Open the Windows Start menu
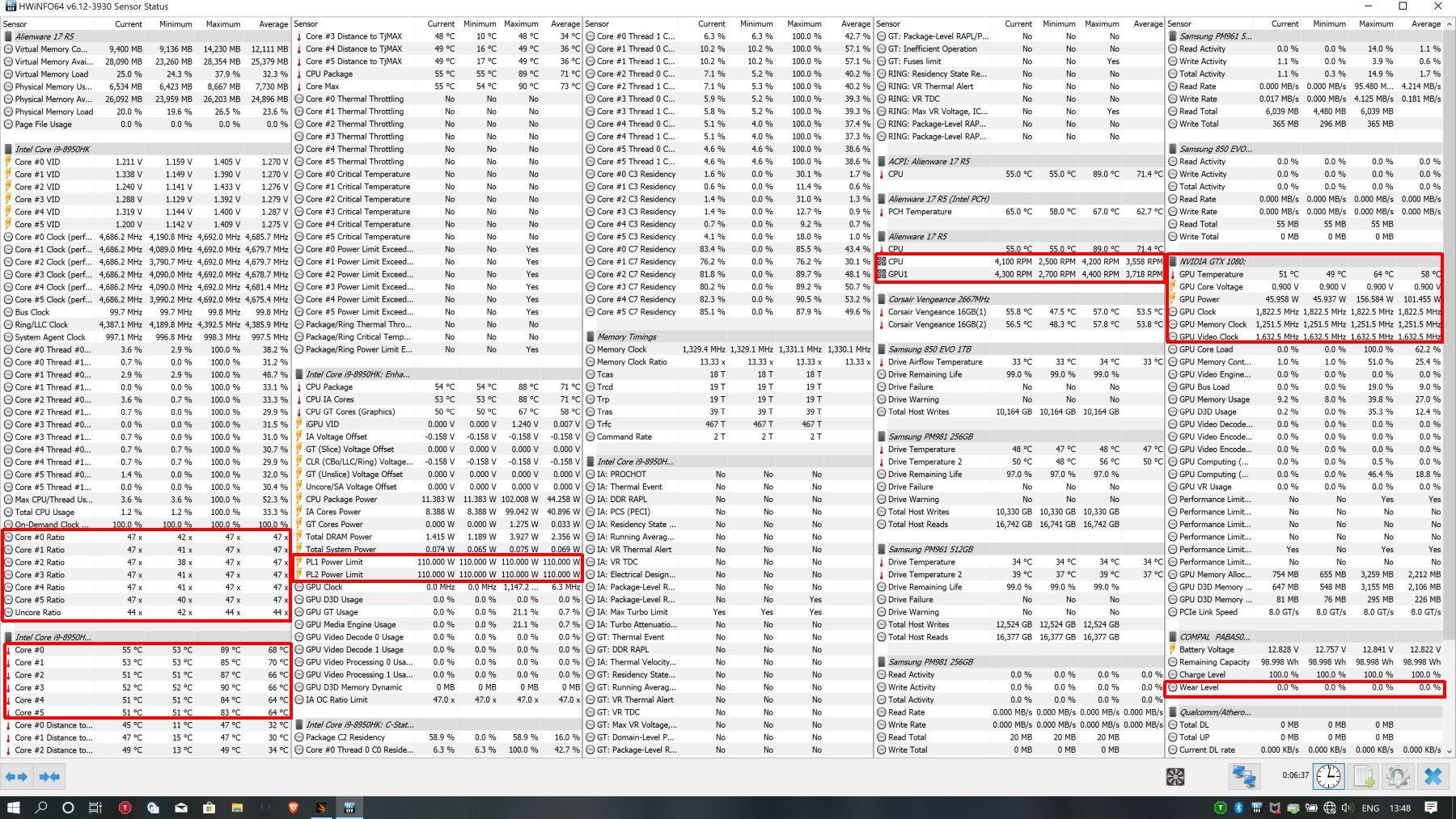This screenshot has height=819, width=1456. click(13, 807)
